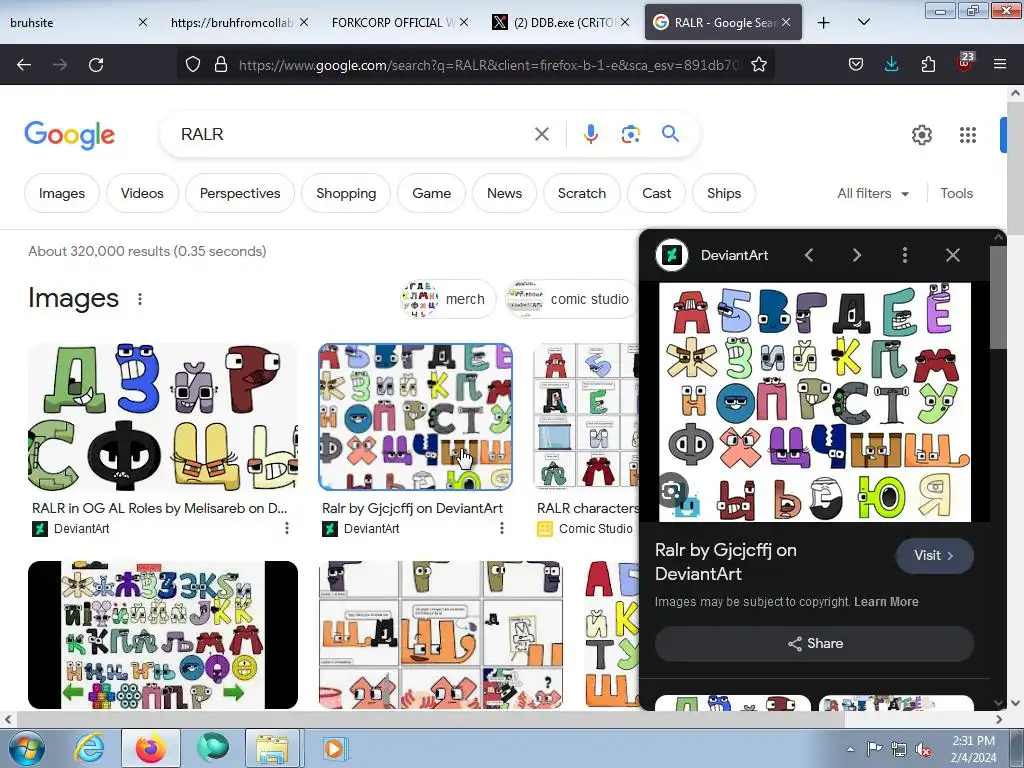Screen dimensions: 1024x768
Task: Click the comic studio image chip
Action: coord(571,299)
